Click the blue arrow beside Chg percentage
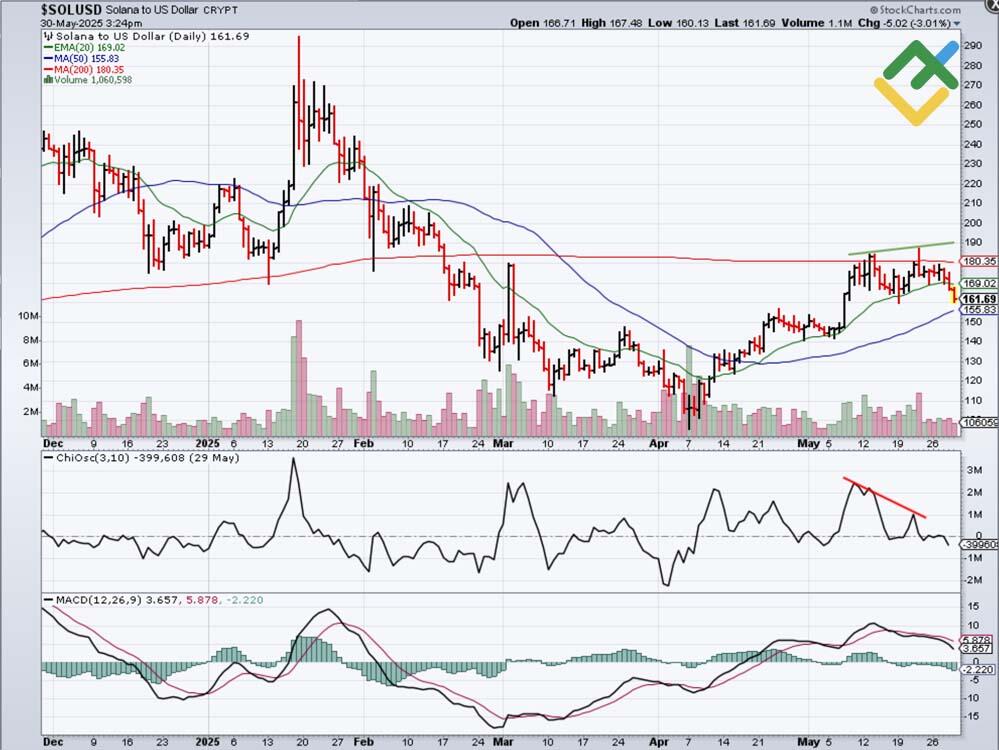 coord(956,22)
